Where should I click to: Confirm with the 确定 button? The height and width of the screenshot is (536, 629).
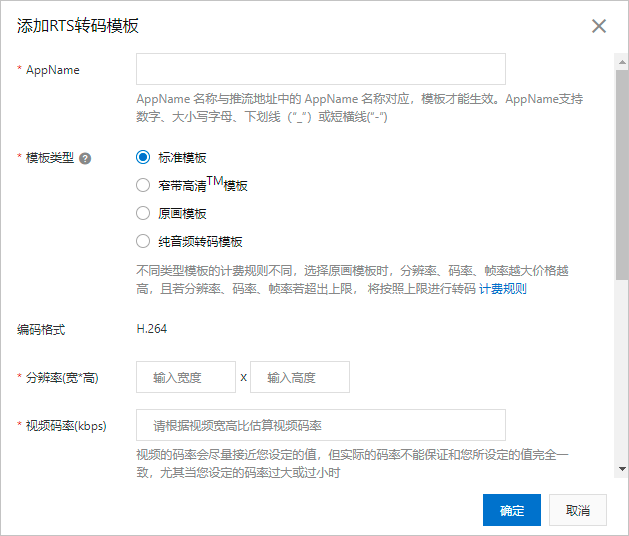coord(511,510)
